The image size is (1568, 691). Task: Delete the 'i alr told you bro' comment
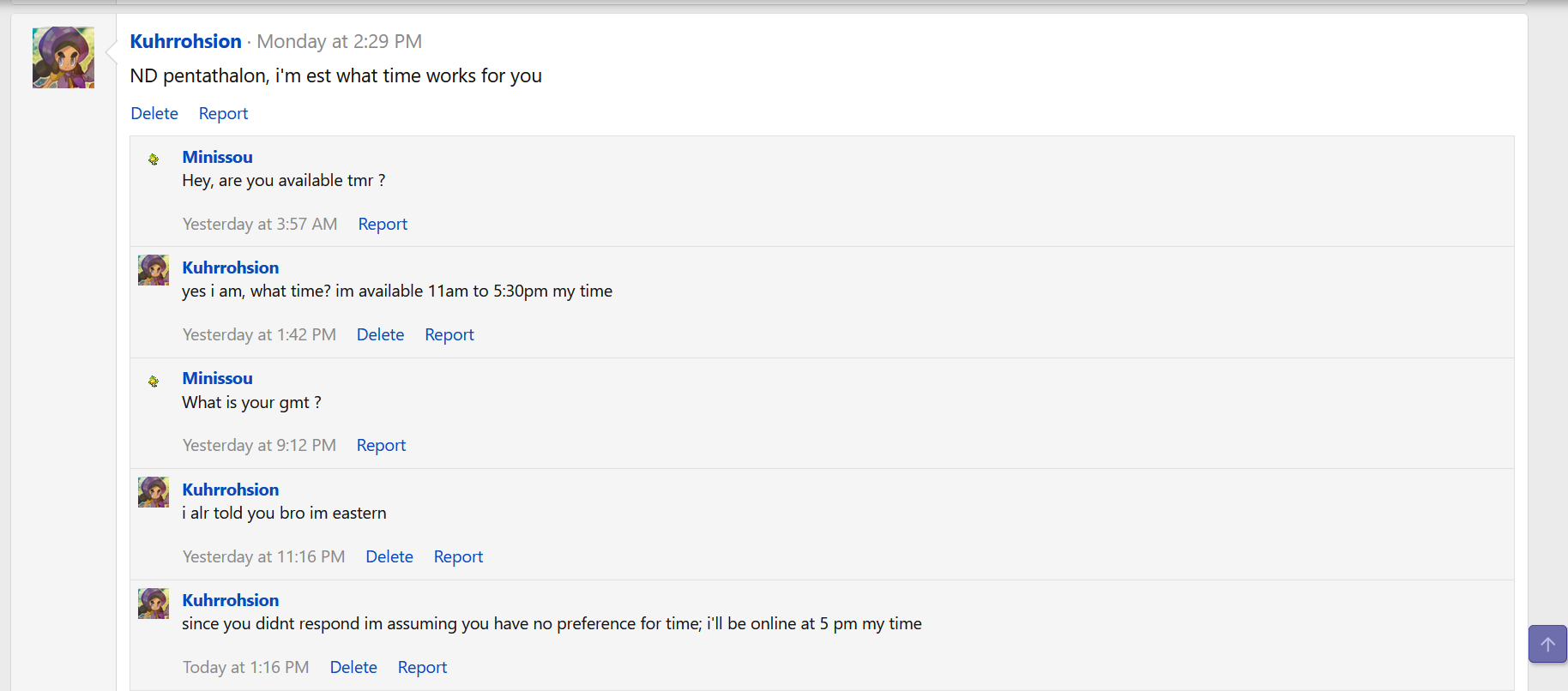[389, 556]
